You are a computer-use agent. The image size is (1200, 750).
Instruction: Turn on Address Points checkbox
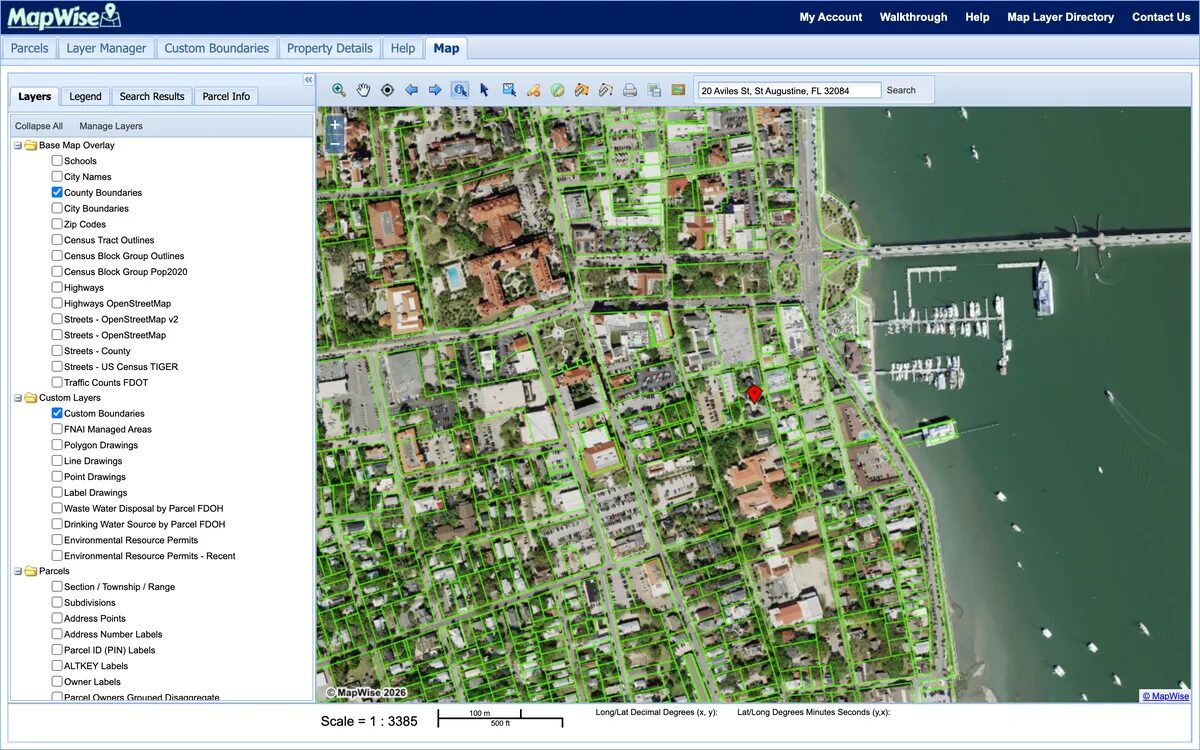[x=57, y=618]
